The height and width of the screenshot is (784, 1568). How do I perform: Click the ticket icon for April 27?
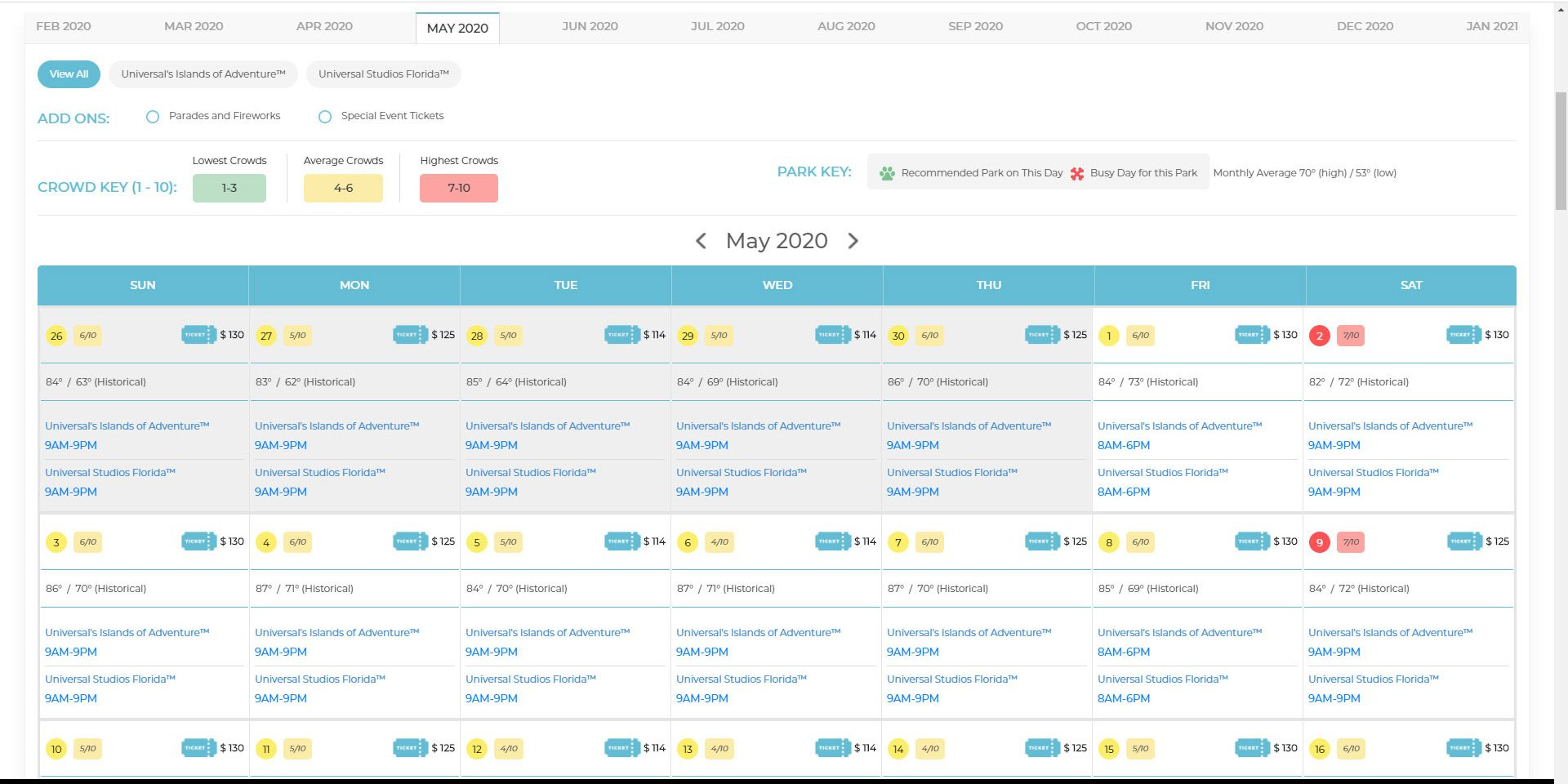click(x=410, y=335)
